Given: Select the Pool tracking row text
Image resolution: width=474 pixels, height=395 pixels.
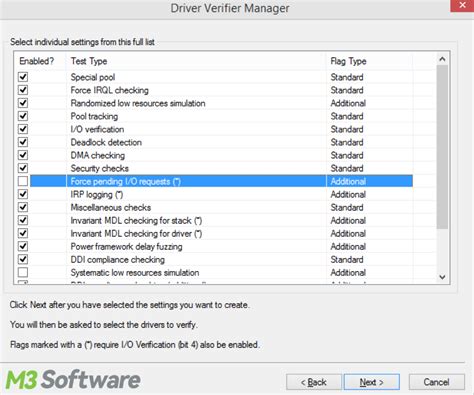Looking at the screenshot, I should point(94,116).
